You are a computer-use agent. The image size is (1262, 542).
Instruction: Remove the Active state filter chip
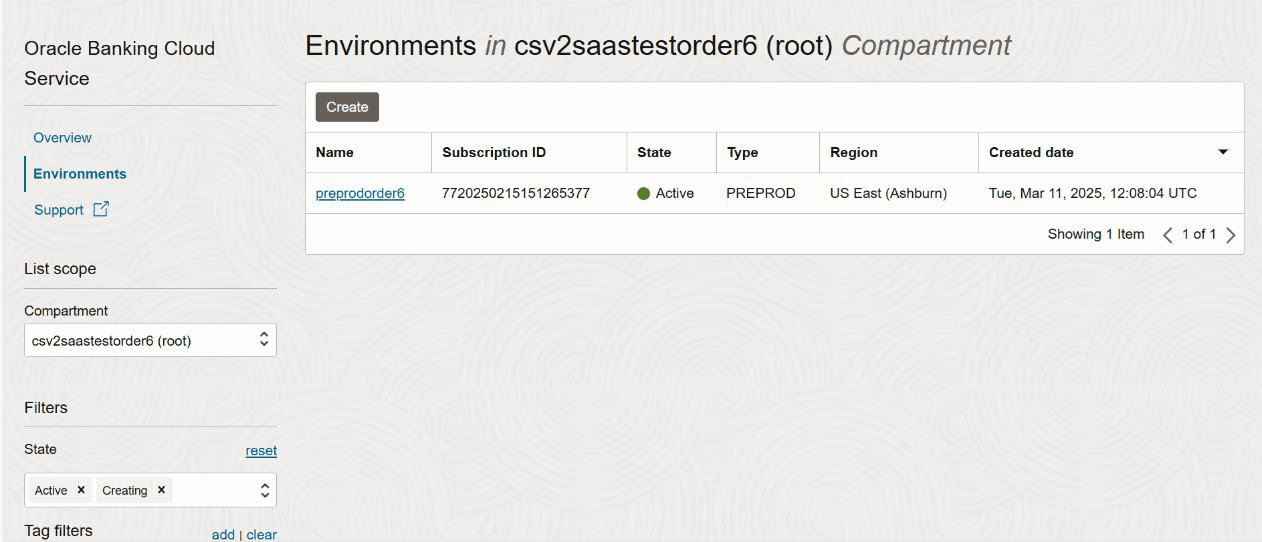tap(81, 490)
